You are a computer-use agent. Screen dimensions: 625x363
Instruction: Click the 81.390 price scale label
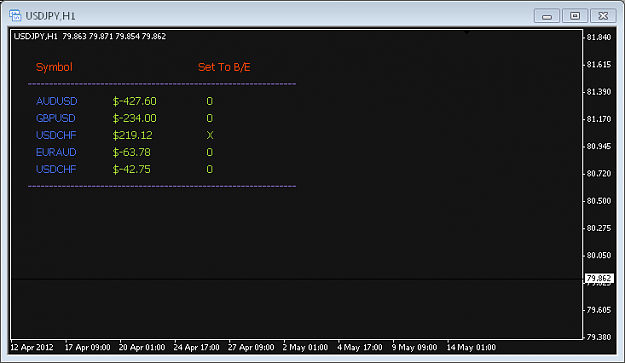[599, 92]
